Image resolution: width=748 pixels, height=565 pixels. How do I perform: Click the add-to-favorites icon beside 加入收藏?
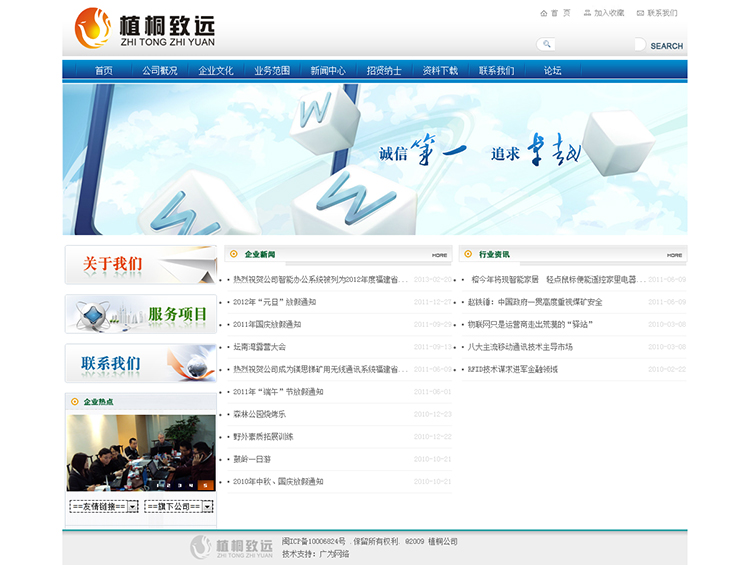pyautogui.click(x=587, y=13)
